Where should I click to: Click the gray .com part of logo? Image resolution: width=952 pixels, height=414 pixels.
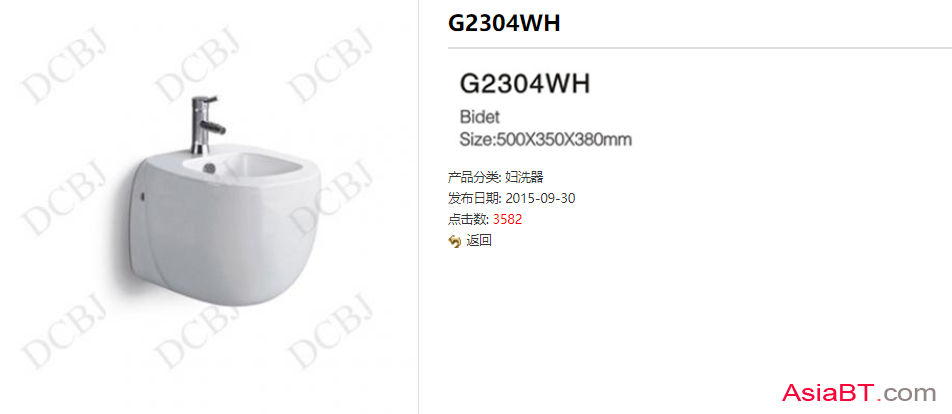tap(908, 393)
